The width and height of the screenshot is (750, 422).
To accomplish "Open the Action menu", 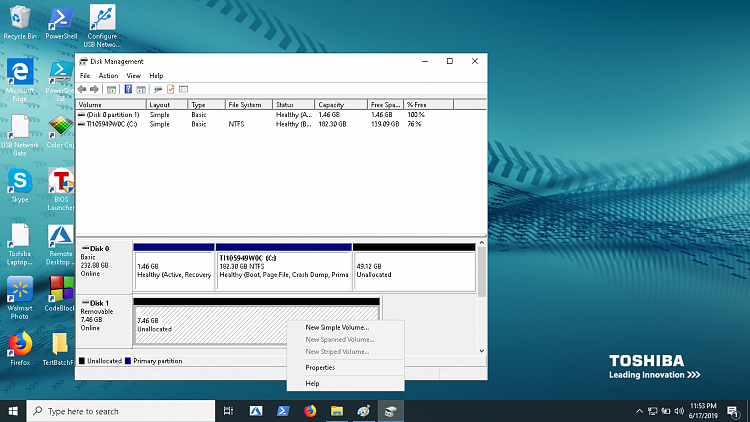I will tap(108, 75).
